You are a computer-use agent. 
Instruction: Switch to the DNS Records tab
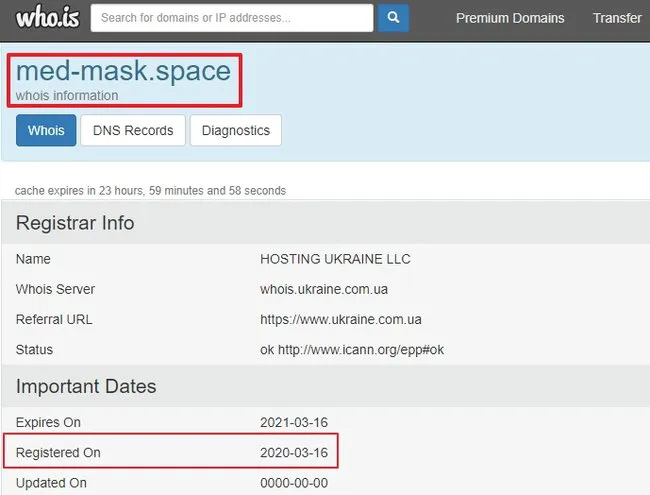pos(133,130)
